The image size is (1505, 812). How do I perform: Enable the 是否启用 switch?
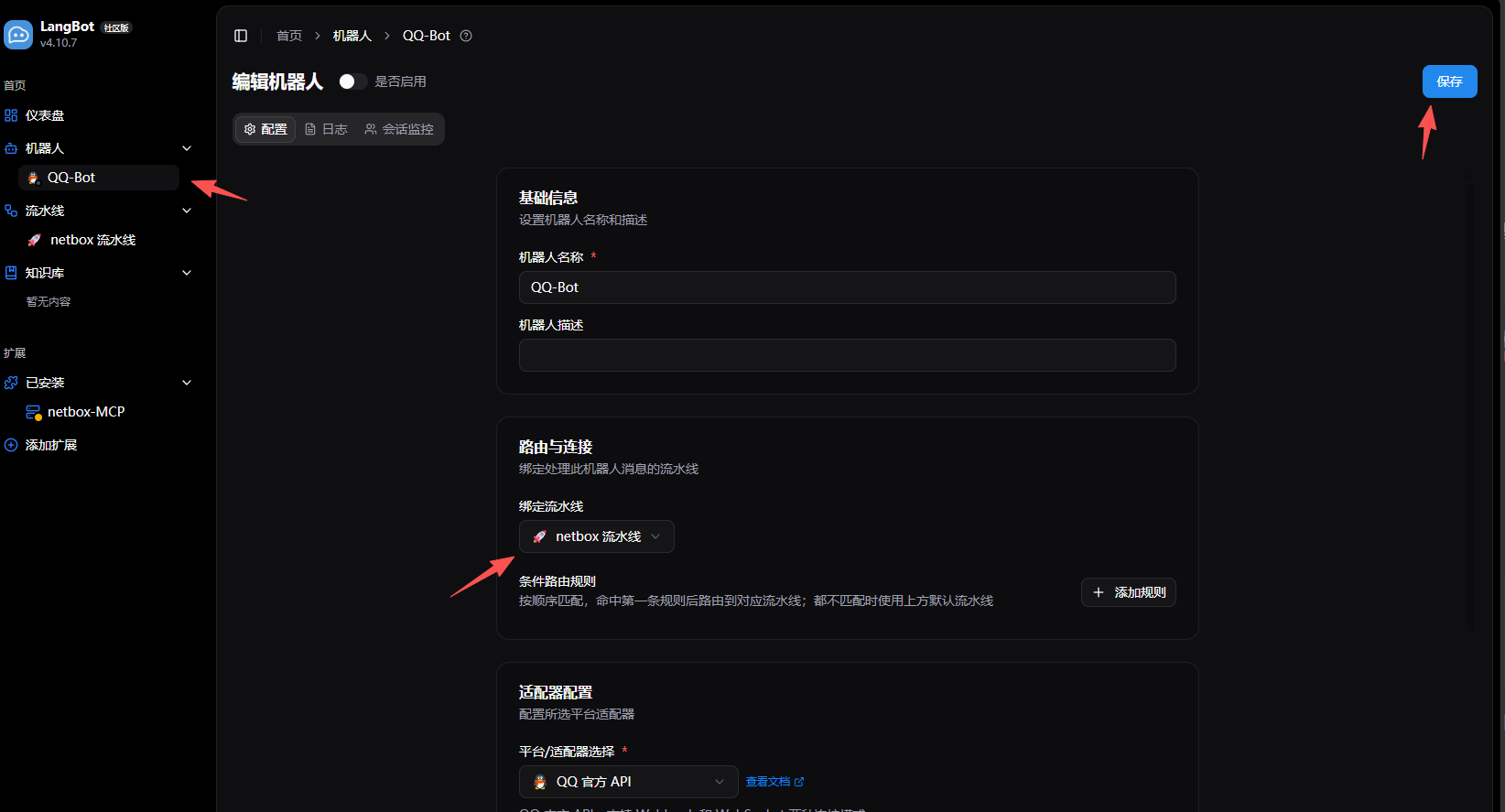coord(352,81)
